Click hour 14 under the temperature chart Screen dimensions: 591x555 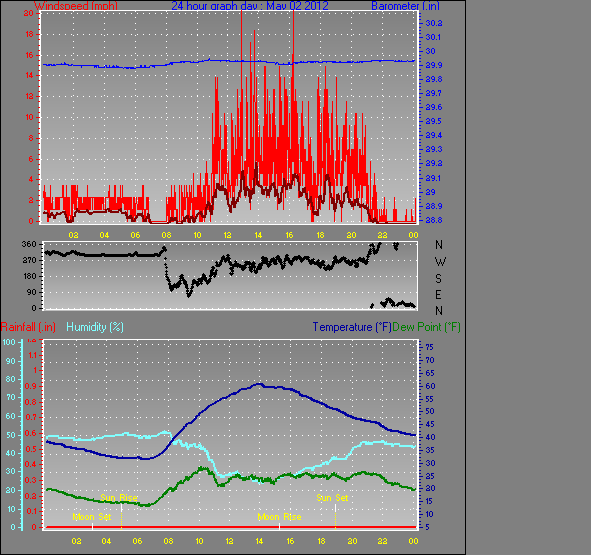(x=259, y=541)
